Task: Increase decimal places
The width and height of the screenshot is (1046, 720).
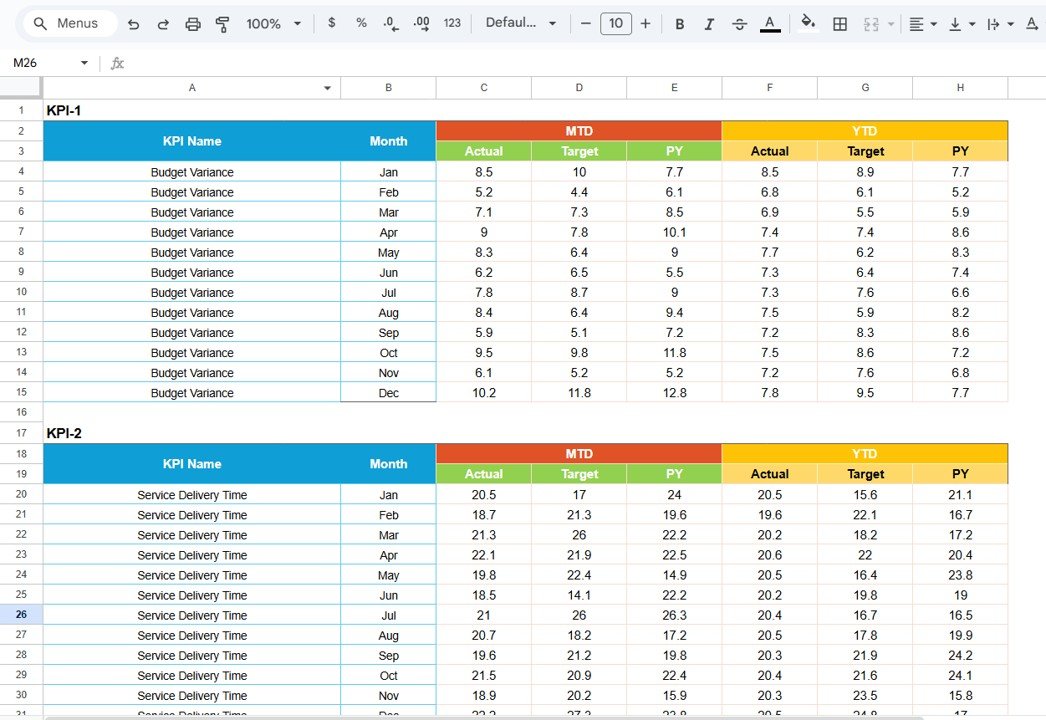Action: (420, 23)
